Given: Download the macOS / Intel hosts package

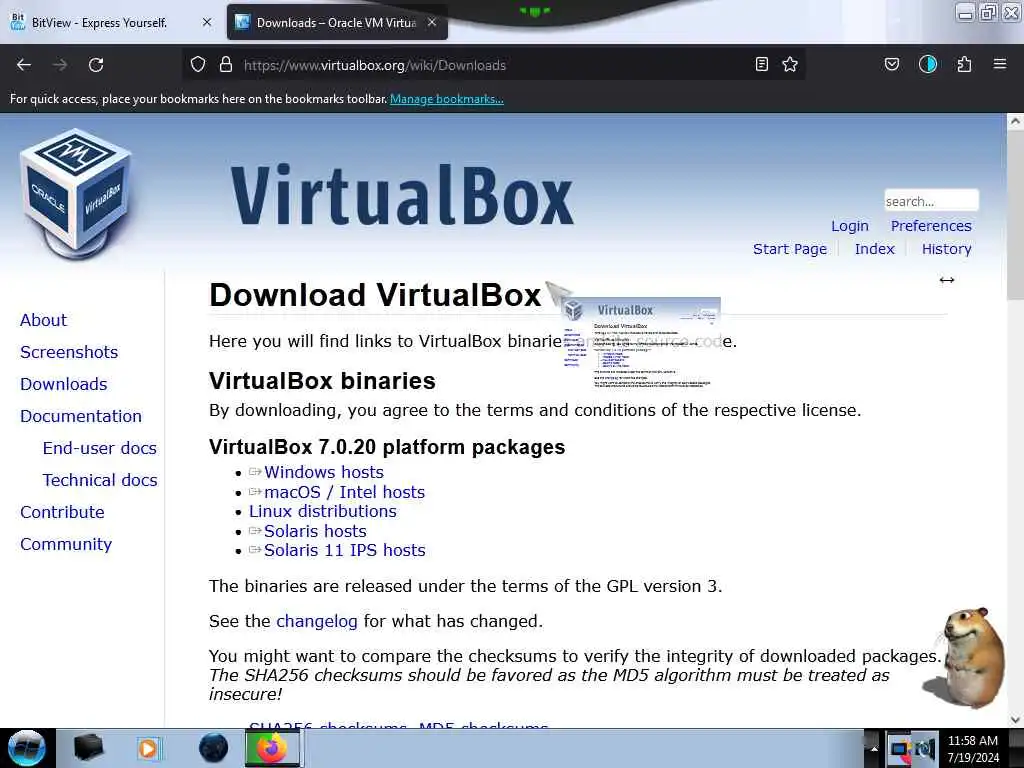Looking at the screenshot, I should [344, 492].
